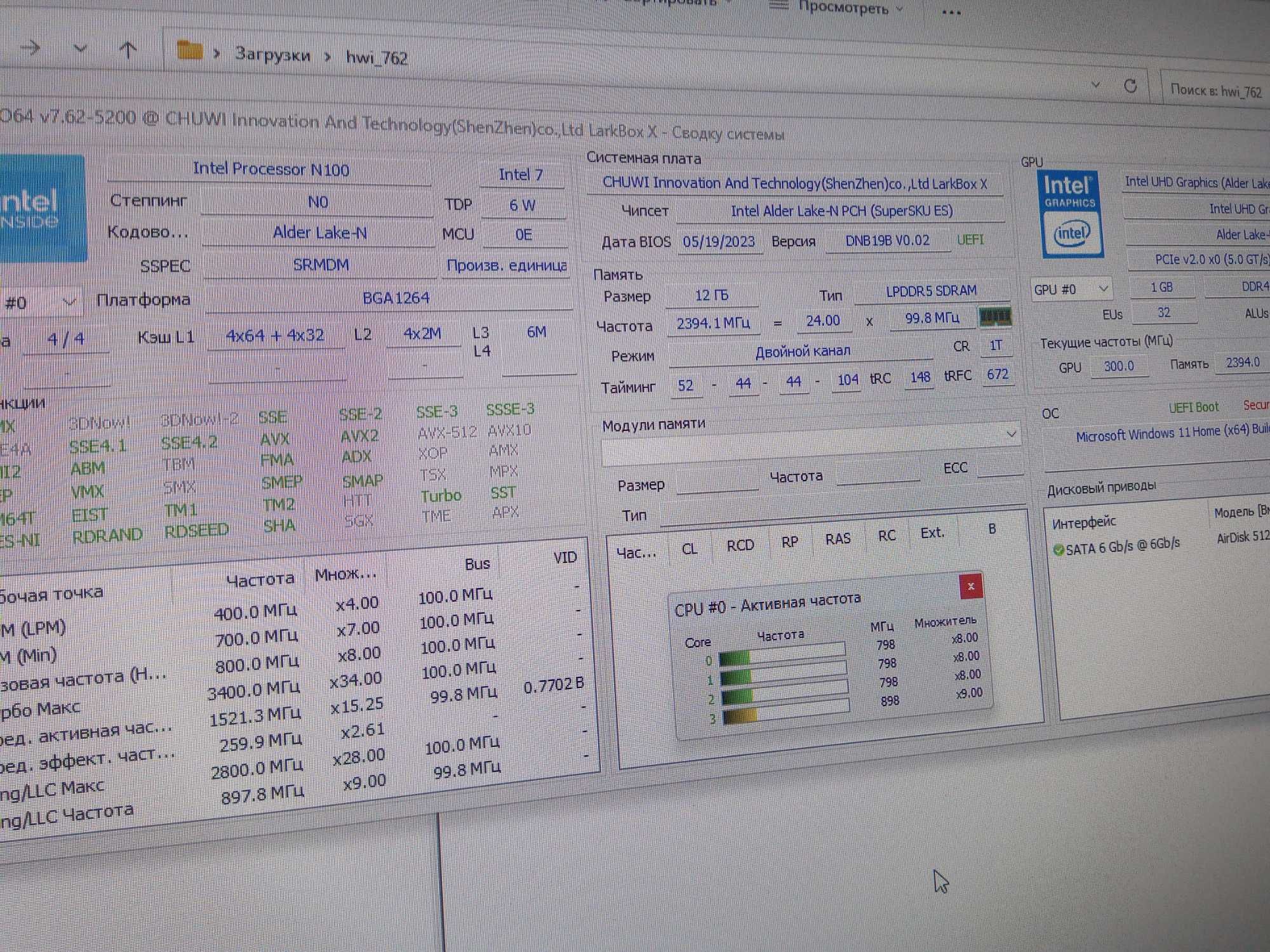Click the RDSEED feature flag
This screenshot has width=1270, height=952.
(x=196, y=530)
